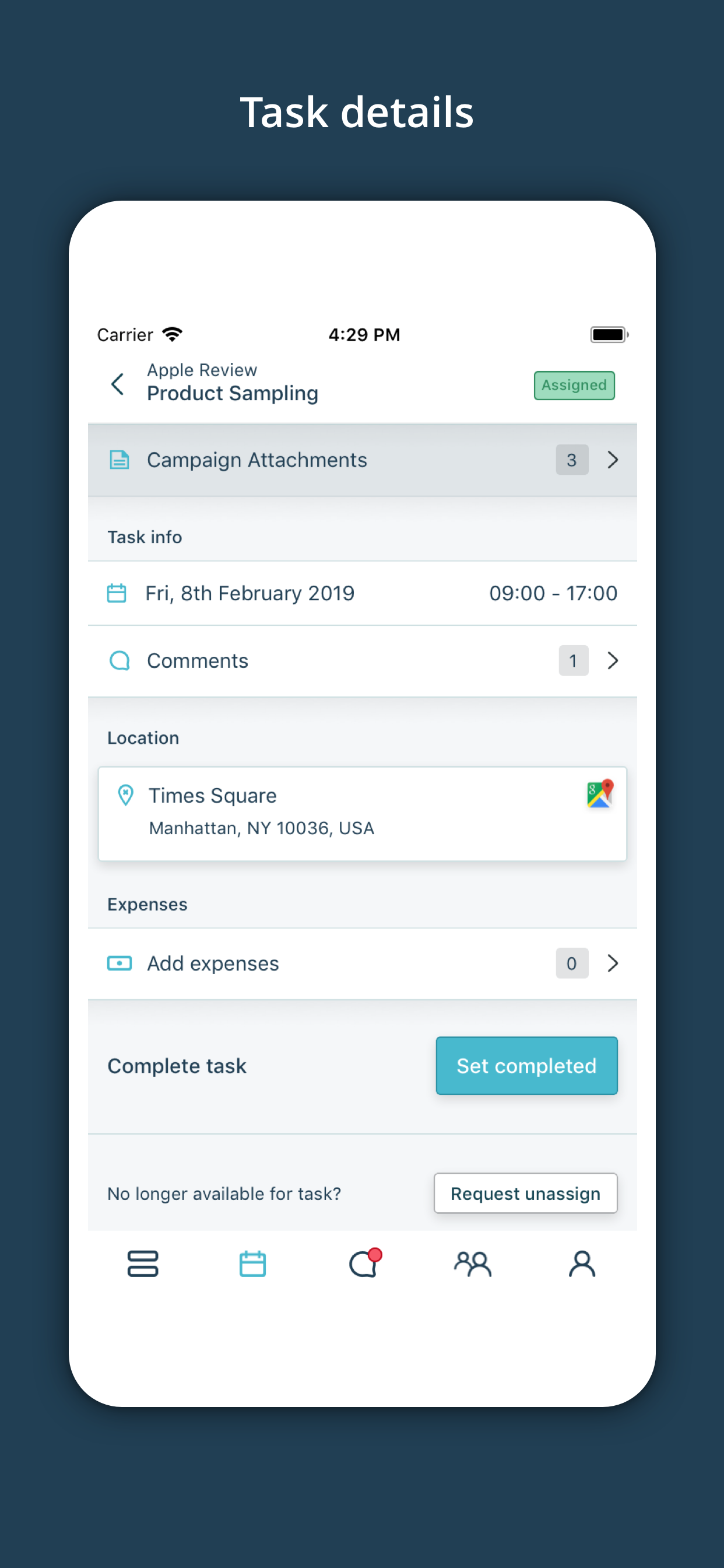Click the Campaign Attachments document icon
Image resolution: width=724 pixels, height=1568 pixels.
tap(120, 460)
